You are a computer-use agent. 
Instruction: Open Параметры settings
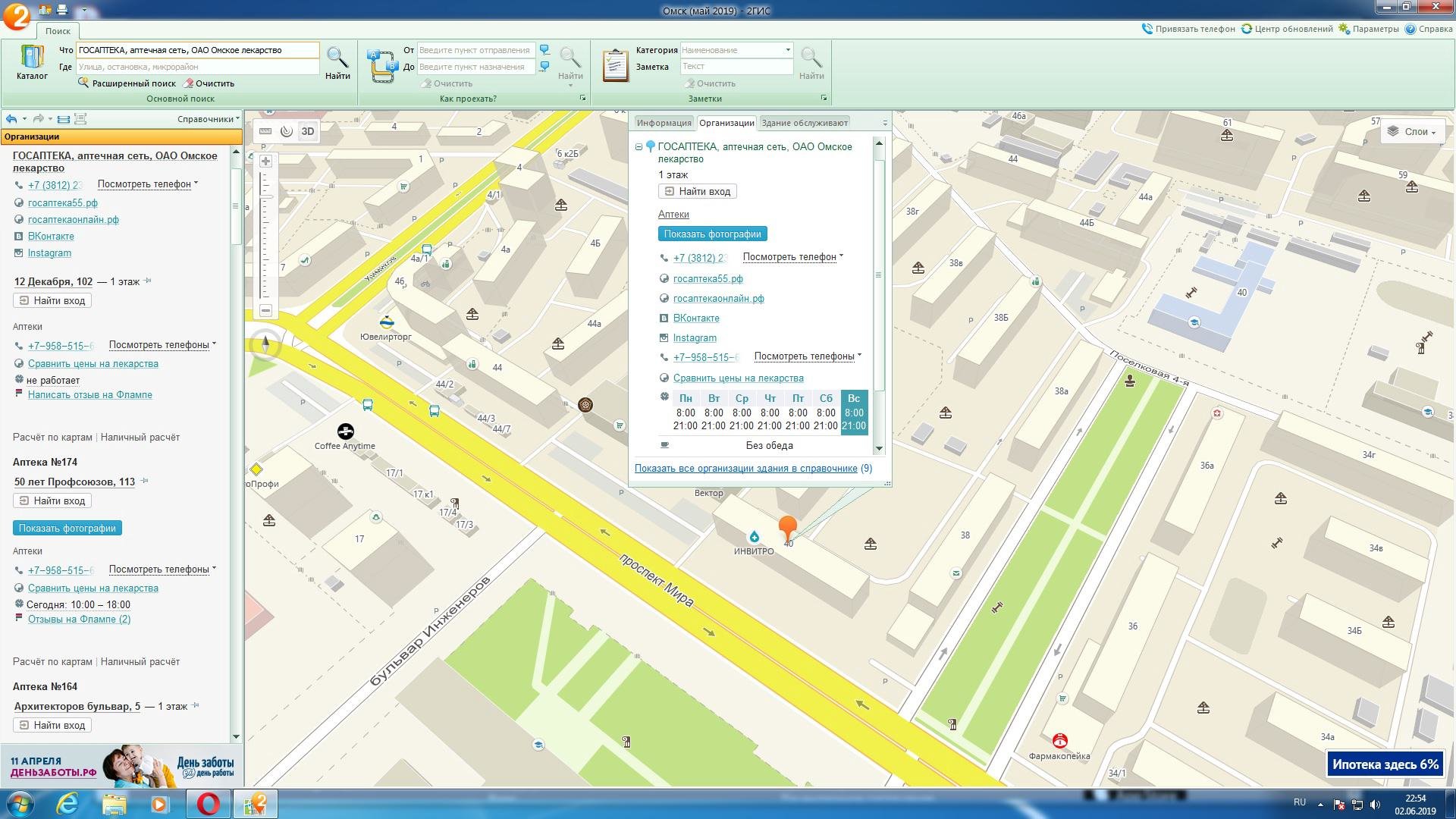(1369, 29)
